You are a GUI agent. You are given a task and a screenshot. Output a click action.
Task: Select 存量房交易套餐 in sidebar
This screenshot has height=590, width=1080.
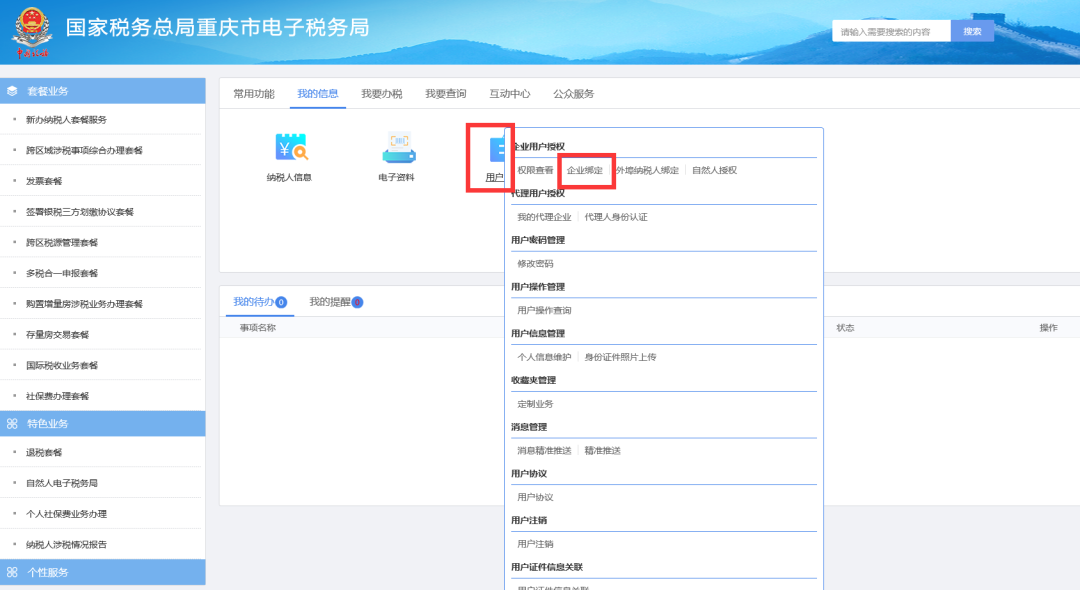point(57,335)
